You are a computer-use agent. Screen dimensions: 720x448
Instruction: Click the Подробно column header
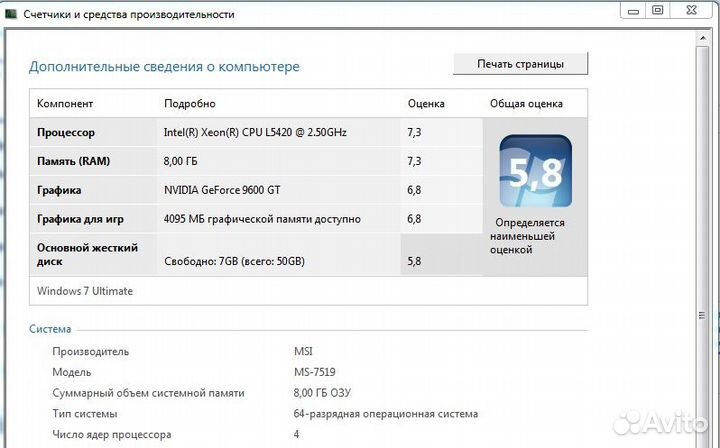190,104
